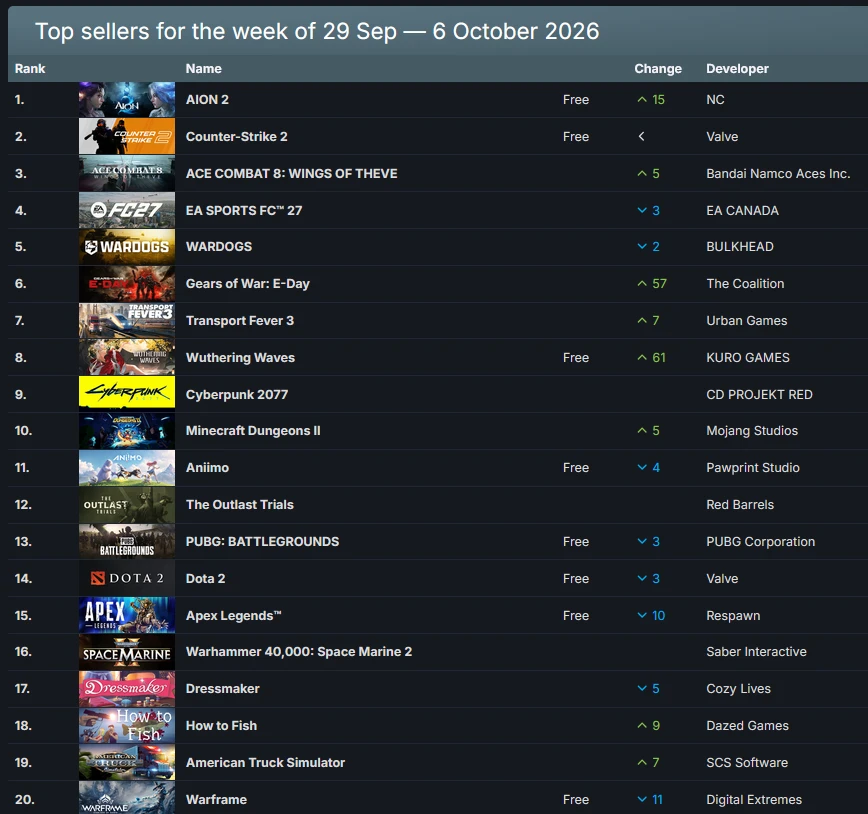
Task: Open Gears of War: E-Day title
Action: click(x=247, y=284)
